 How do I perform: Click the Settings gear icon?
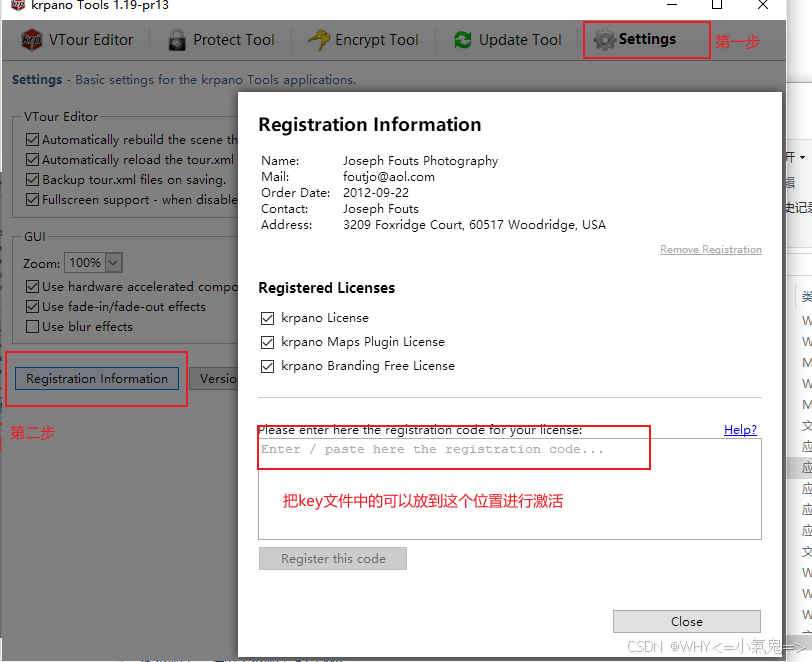(x=604, y=40)
